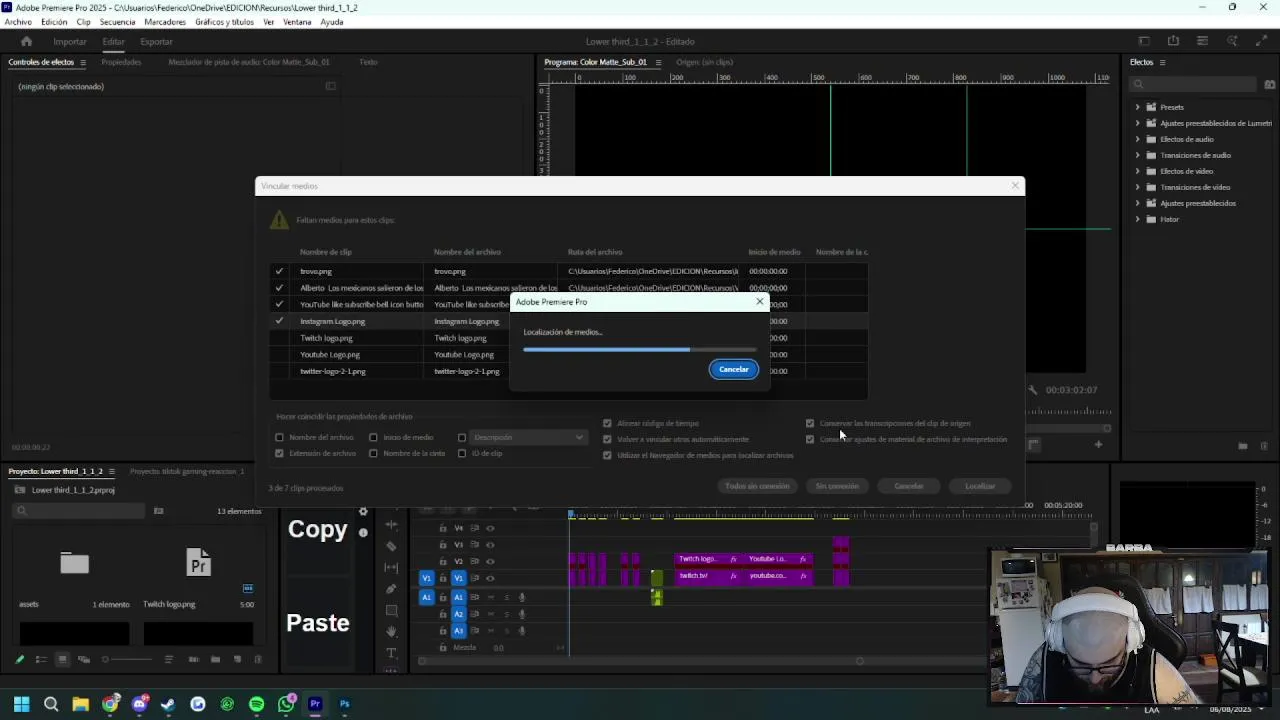
Task: Cancel the media locating progress dialog
Action: (734, 369)
